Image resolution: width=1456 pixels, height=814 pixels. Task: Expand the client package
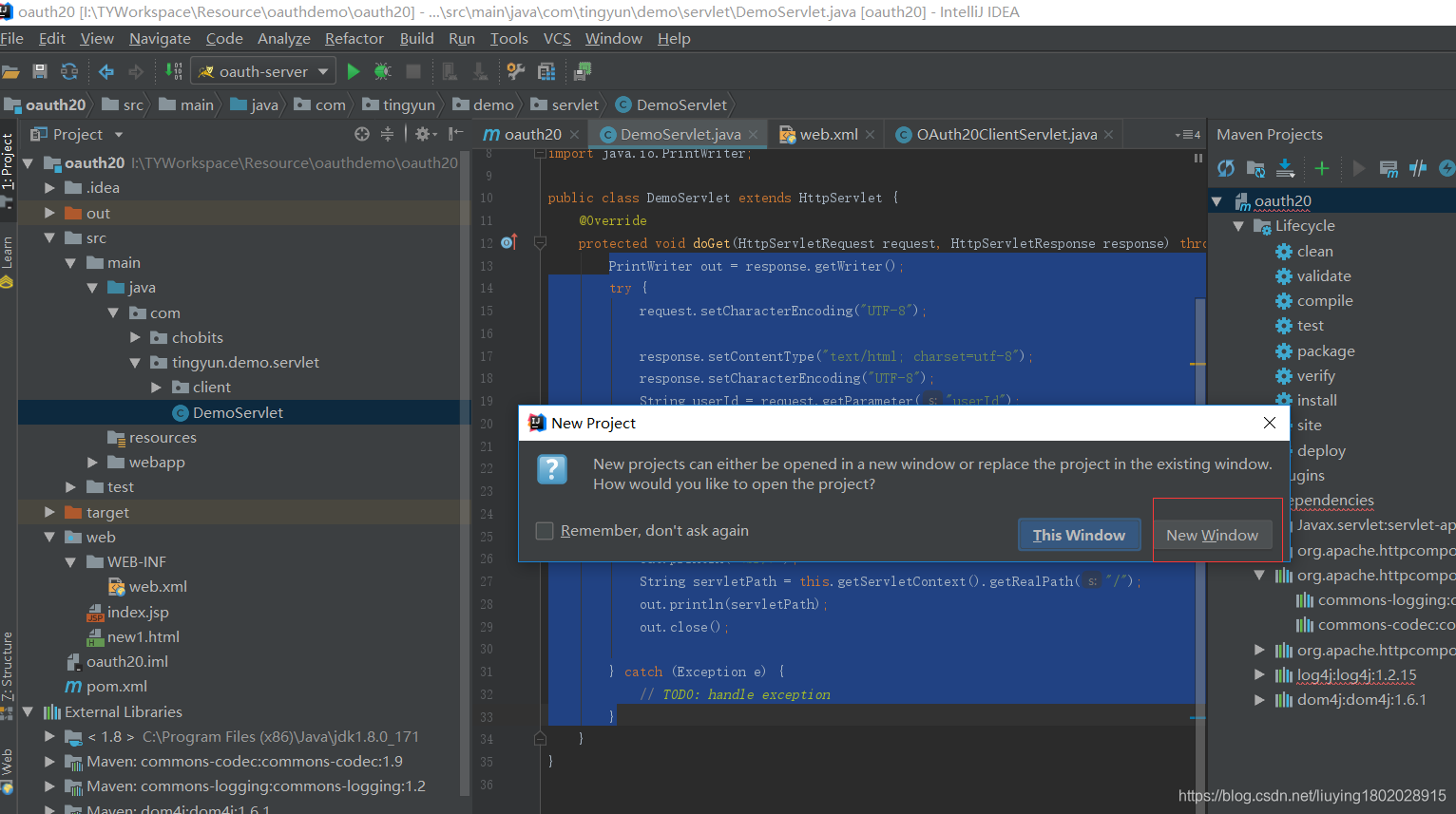pos(157,387)
